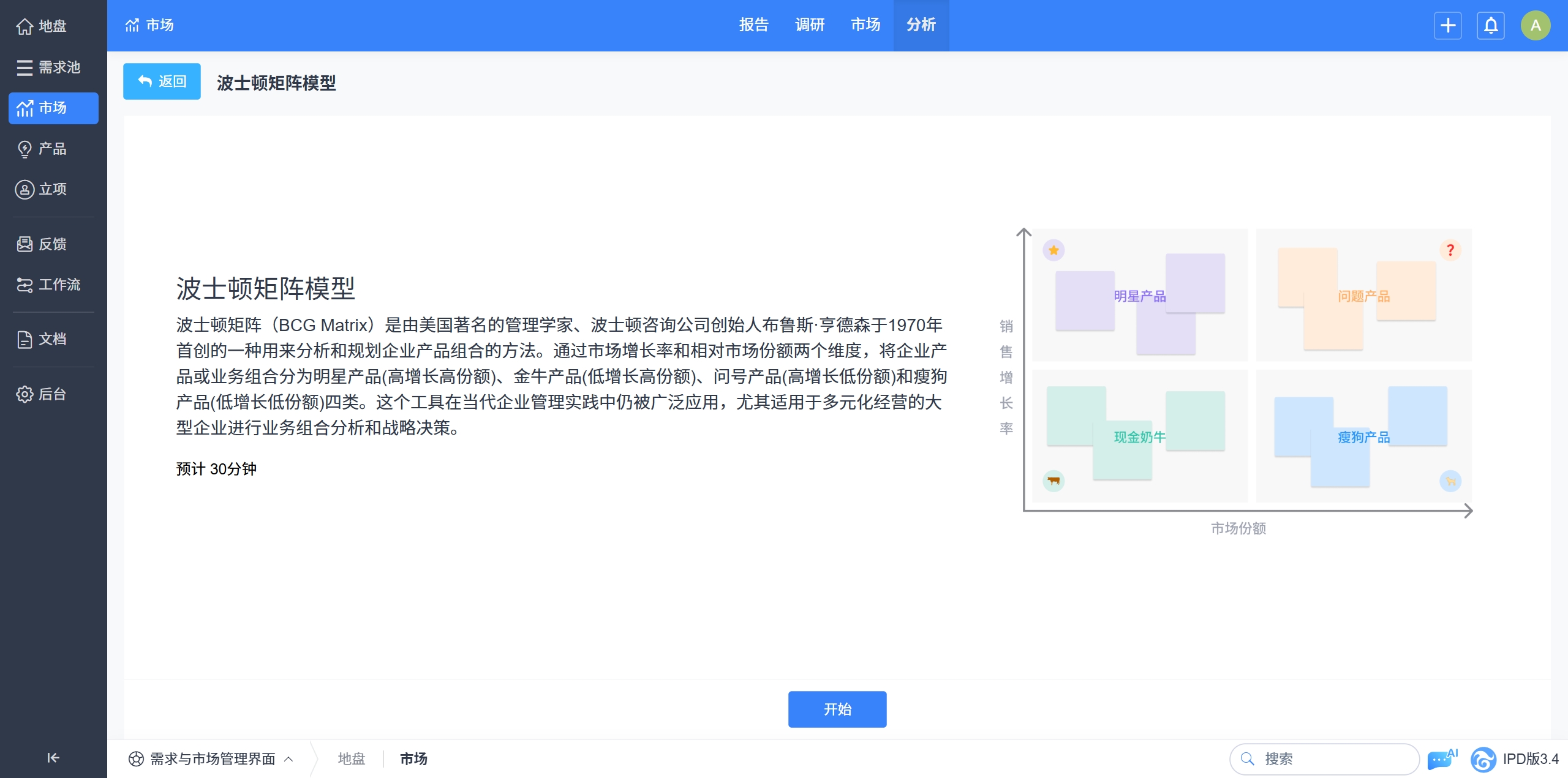Click the 瘦狗产品 quadrant label

[1364, 437]
